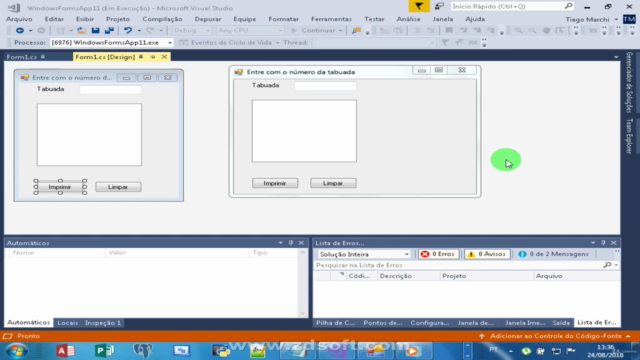Toggle auto-hide pin on Automáticos panel
This screenshot has width=640, height=360.
click(x=291, y=243)
